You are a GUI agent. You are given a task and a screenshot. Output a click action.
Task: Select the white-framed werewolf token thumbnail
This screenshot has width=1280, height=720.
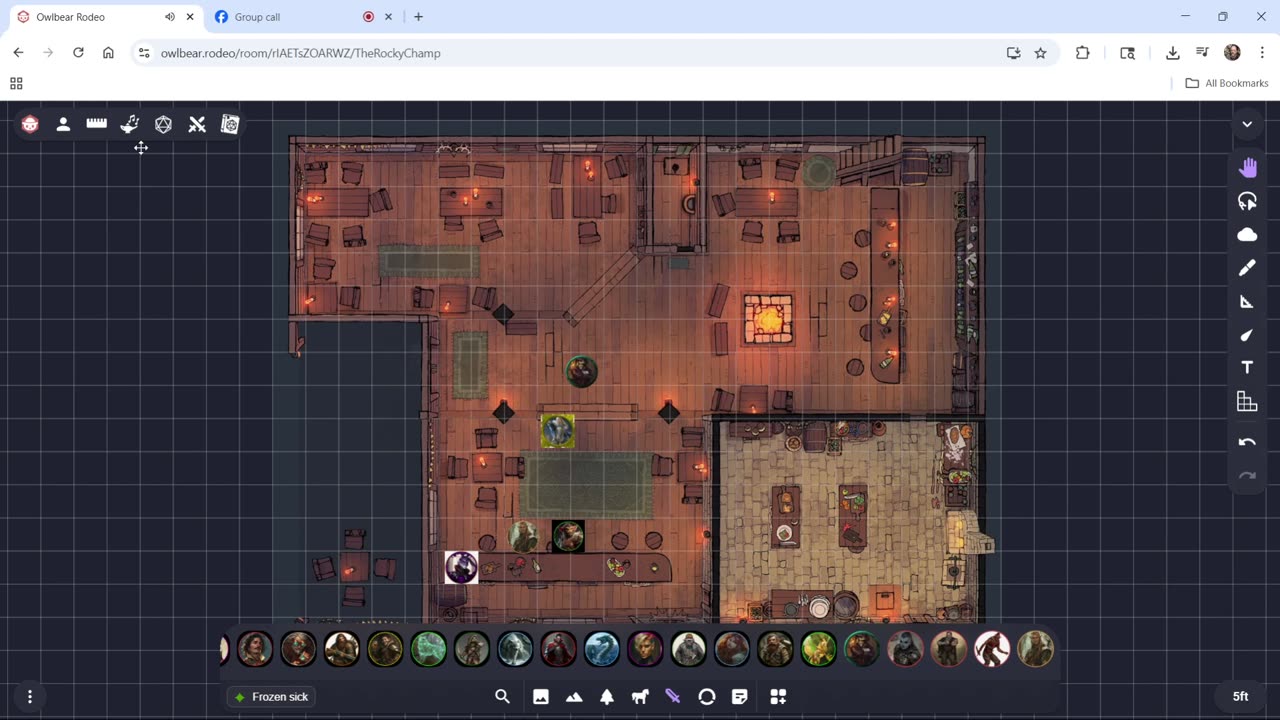(x=992, y=649)
